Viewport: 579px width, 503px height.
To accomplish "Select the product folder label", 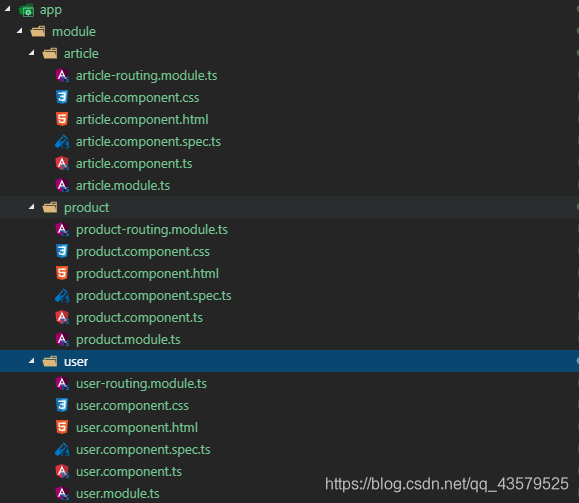I will 86,208.
